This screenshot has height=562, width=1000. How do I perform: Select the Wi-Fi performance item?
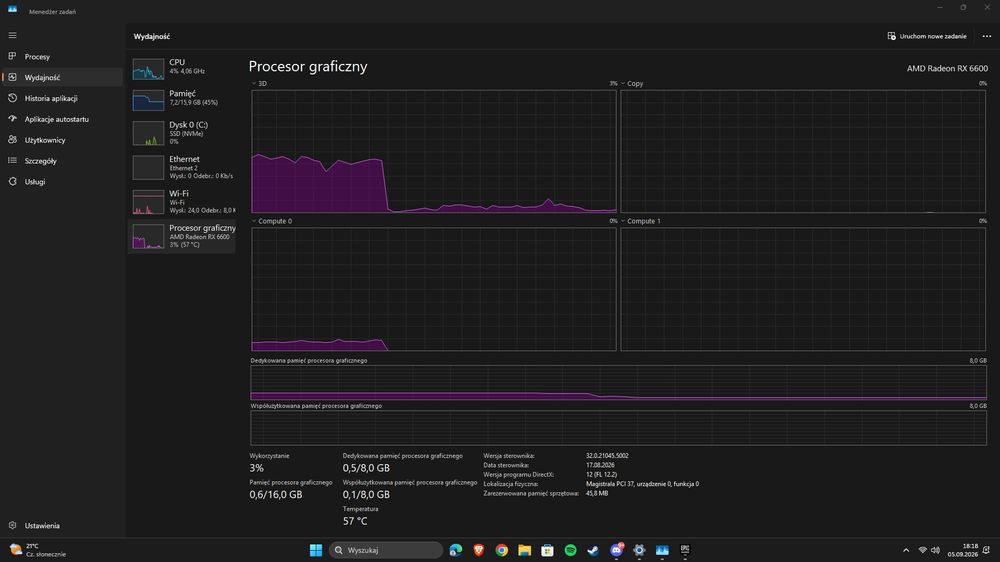point(182,202)
